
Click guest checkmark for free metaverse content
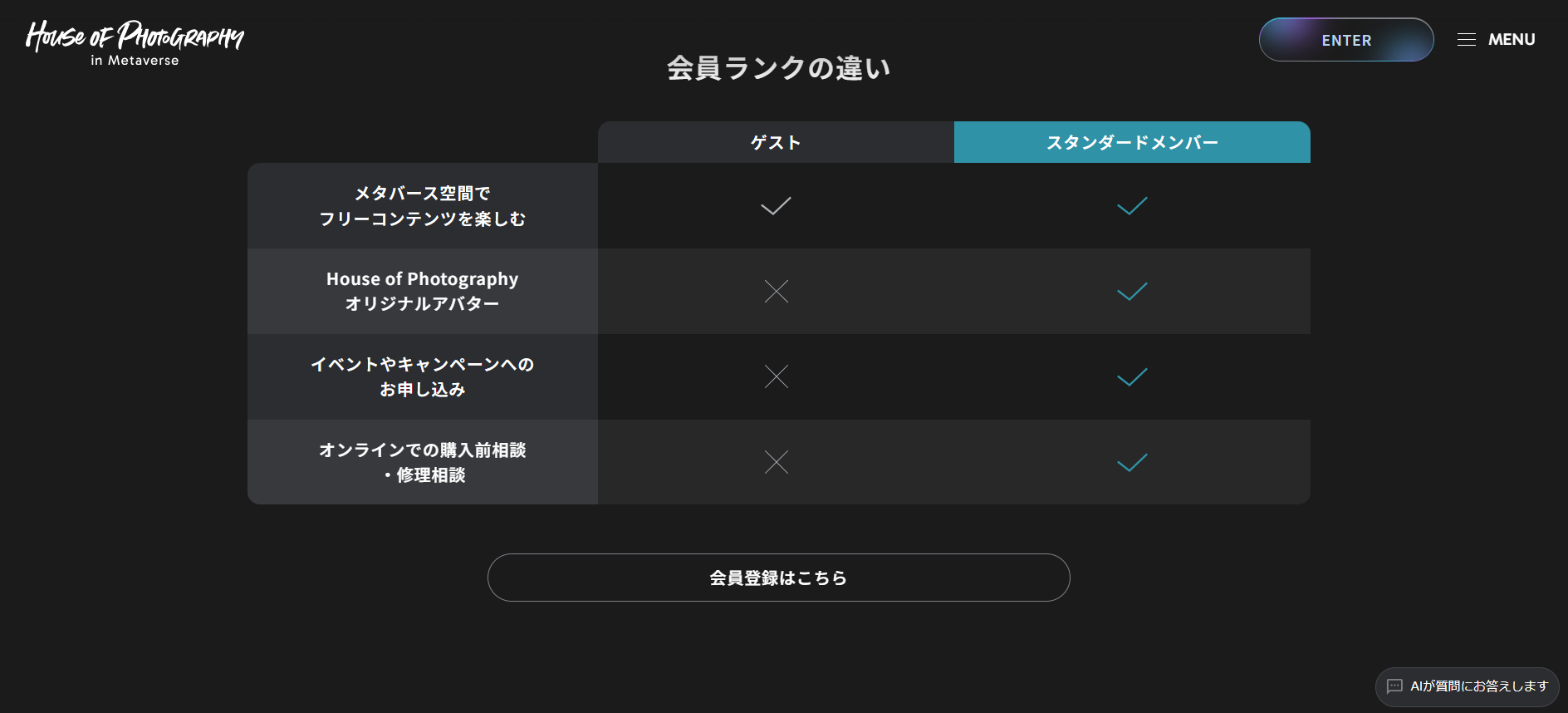click(776, 205)
